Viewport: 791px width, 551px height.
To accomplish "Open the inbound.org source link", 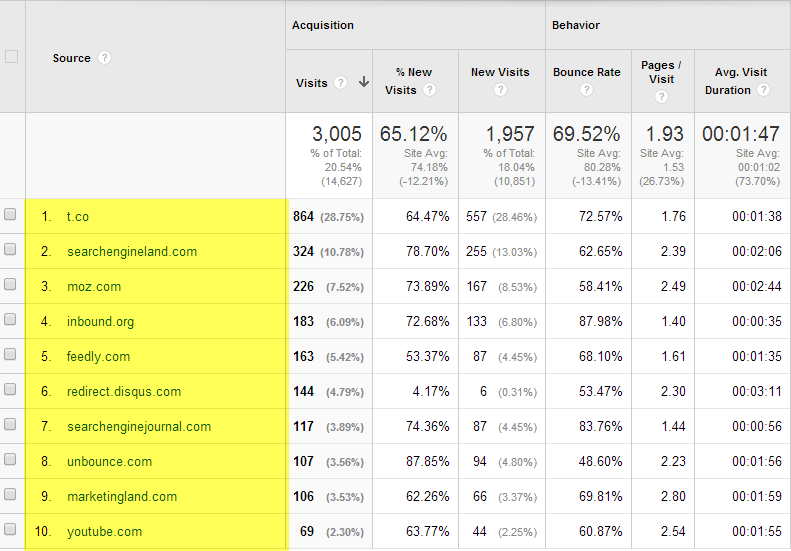I will point(100,321).
